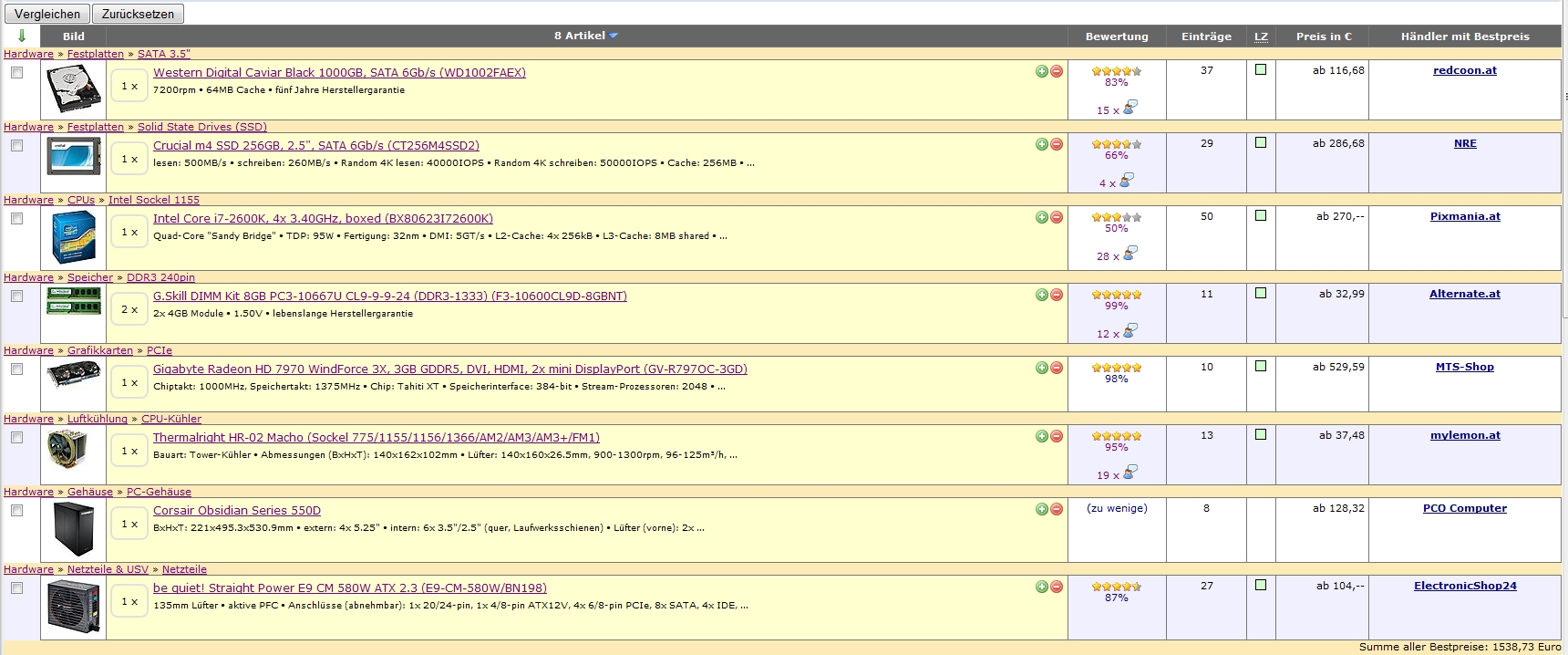Decrease G.Skill DIMM Kit quantity with minus icon
Screen dimensions: 1568x655
pos(1057,295)
